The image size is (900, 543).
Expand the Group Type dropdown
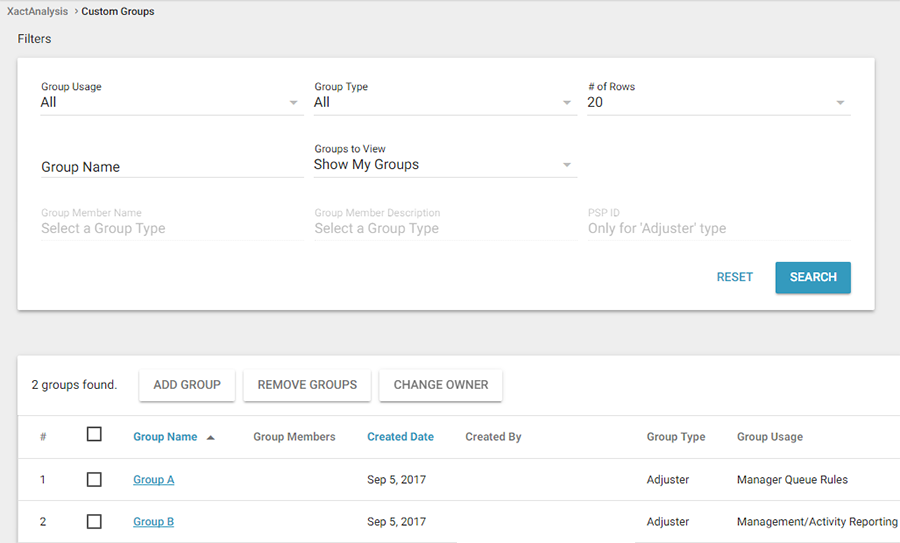click(x=444, y=102)
